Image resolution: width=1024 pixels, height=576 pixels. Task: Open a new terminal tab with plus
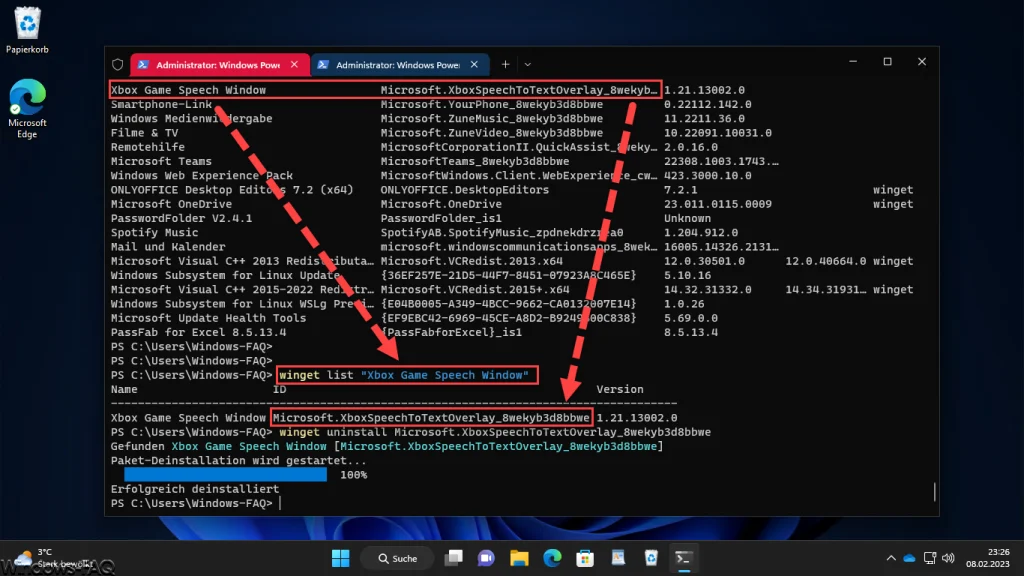(505, 65)
